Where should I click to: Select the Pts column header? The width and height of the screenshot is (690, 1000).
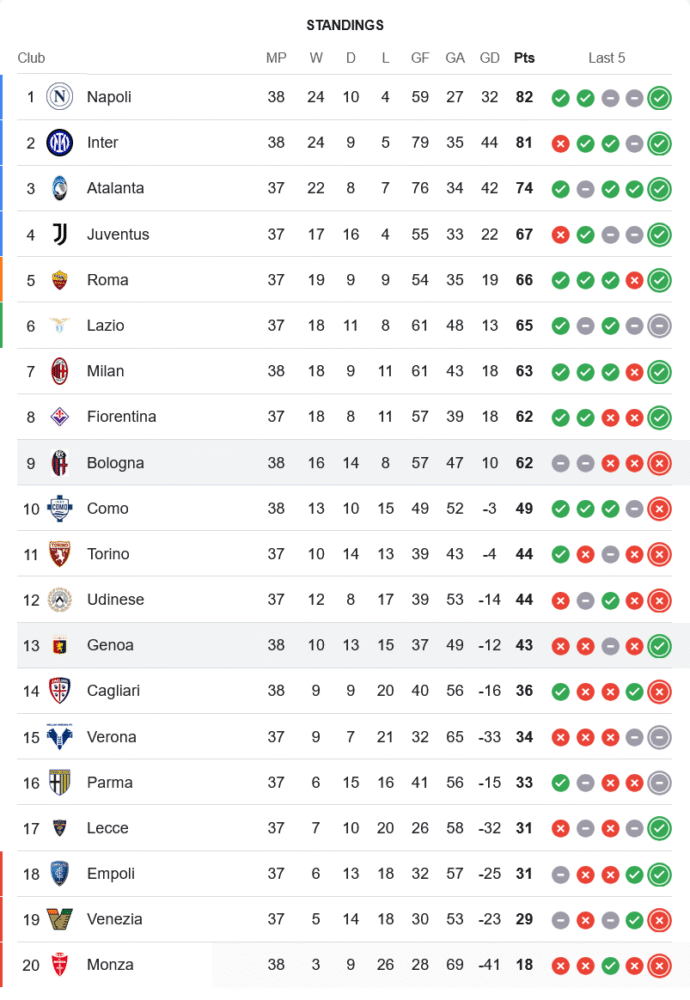click(x=524, y=58)
